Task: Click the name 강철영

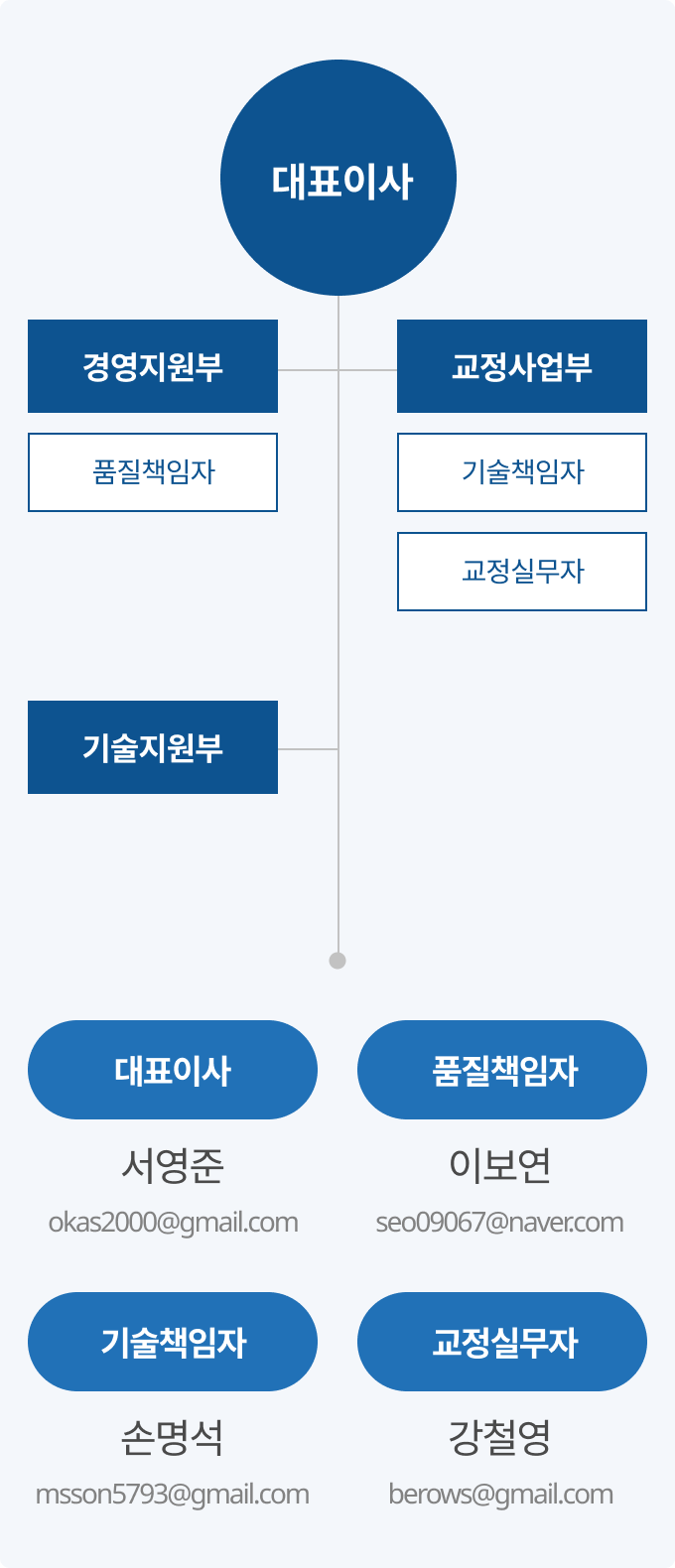Action: 500,1437
